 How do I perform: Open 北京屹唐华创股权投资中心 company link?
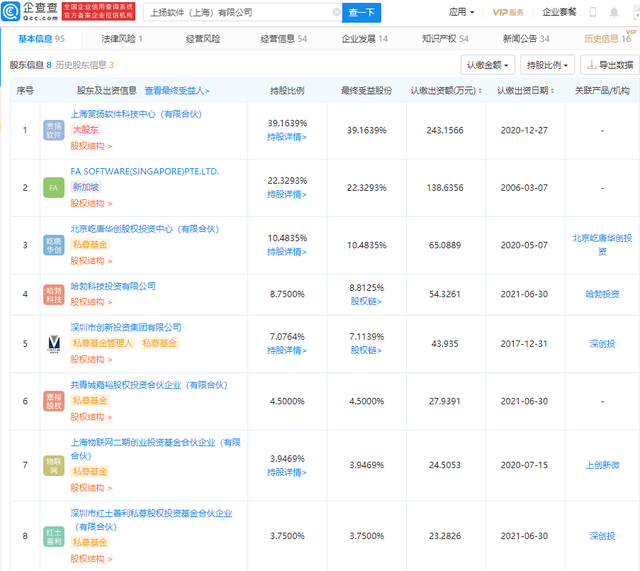145,229
